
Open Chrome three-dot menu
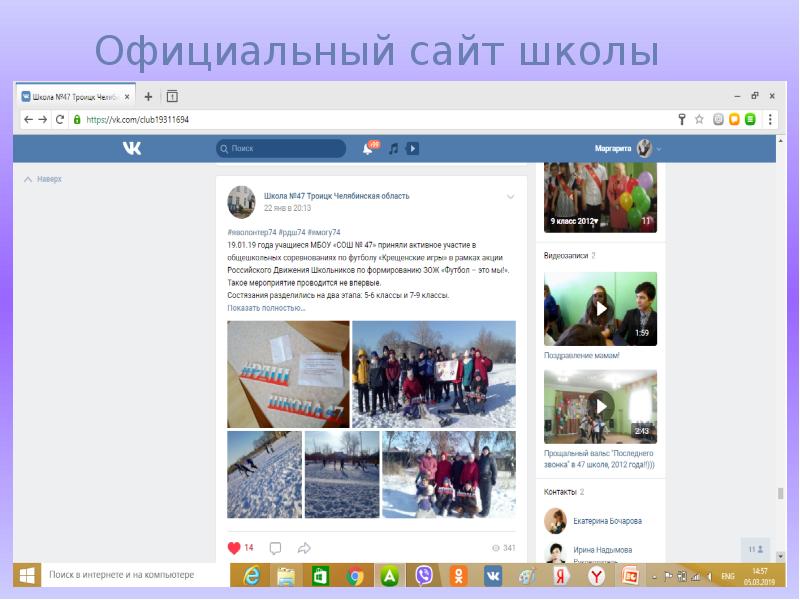770,119
